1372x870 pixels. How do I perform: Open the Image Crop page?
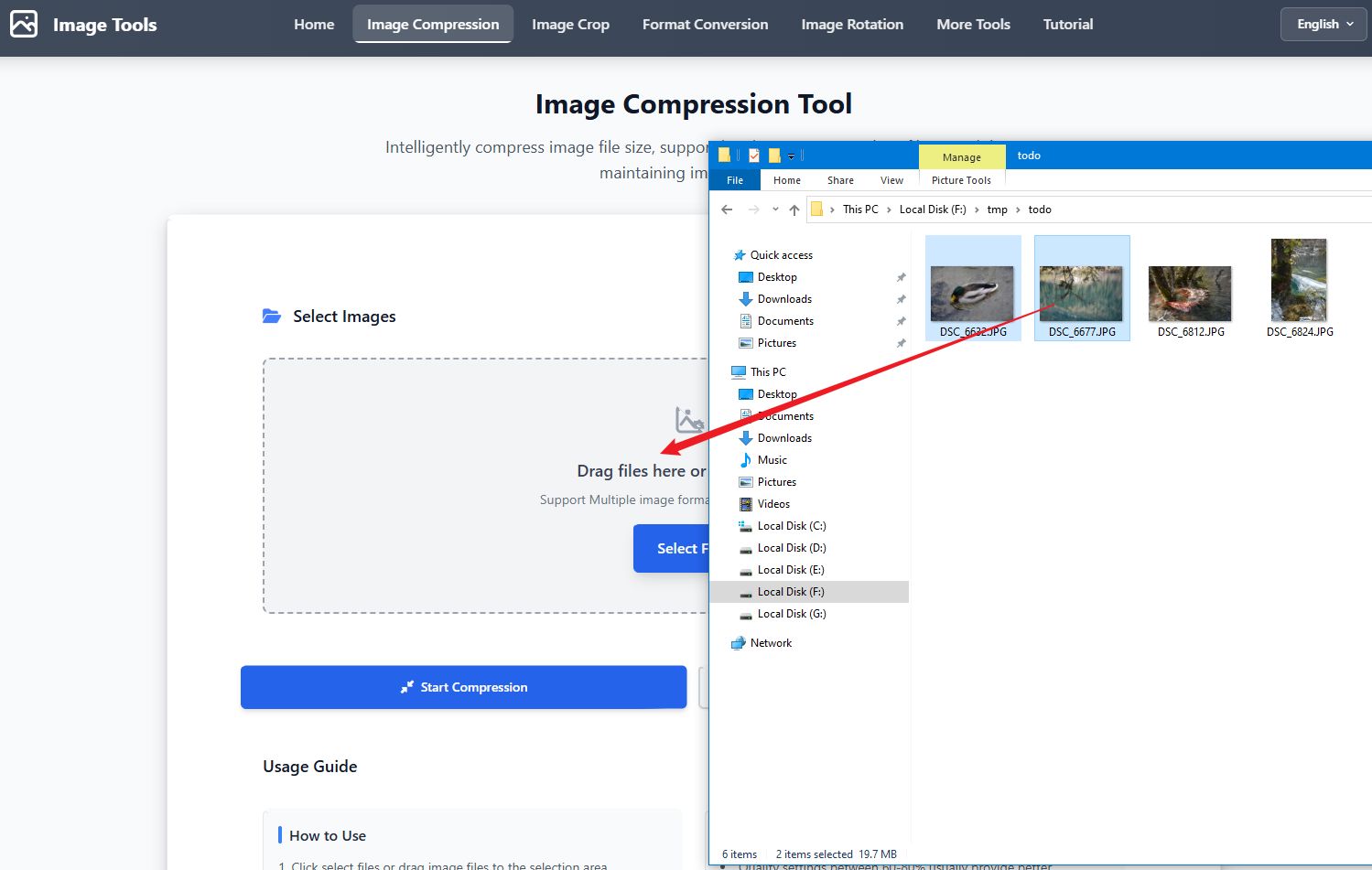[x=570, y=25]
